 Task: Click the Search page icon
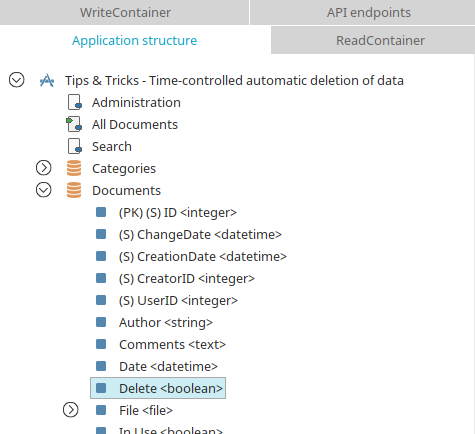pyautogui.click(x=75, y=146)
